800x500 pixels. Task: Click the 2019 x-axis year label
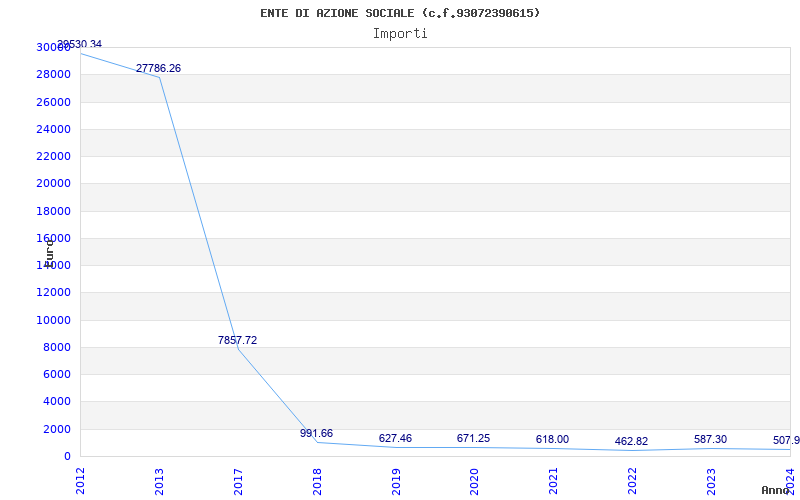click(x=395, y=481)
